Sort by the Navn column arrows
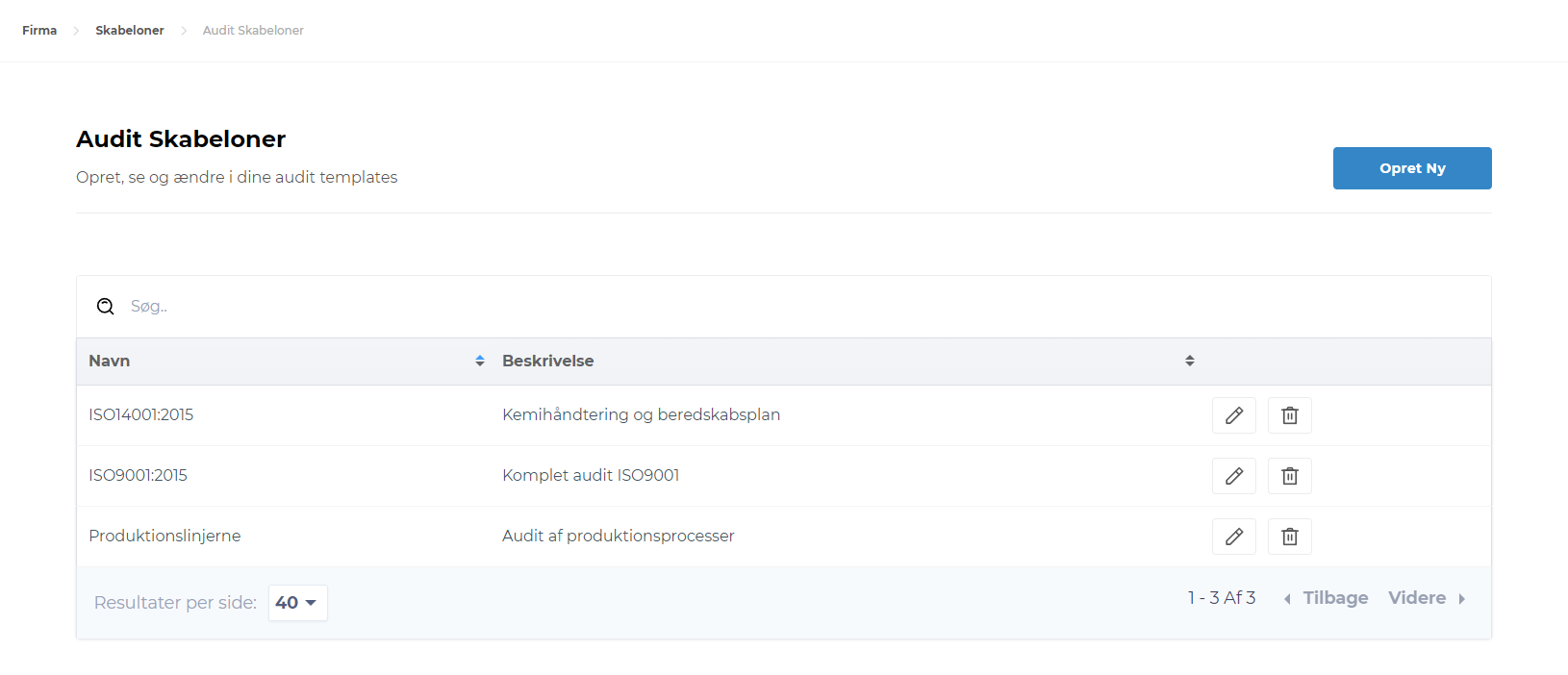 point(480,361)
